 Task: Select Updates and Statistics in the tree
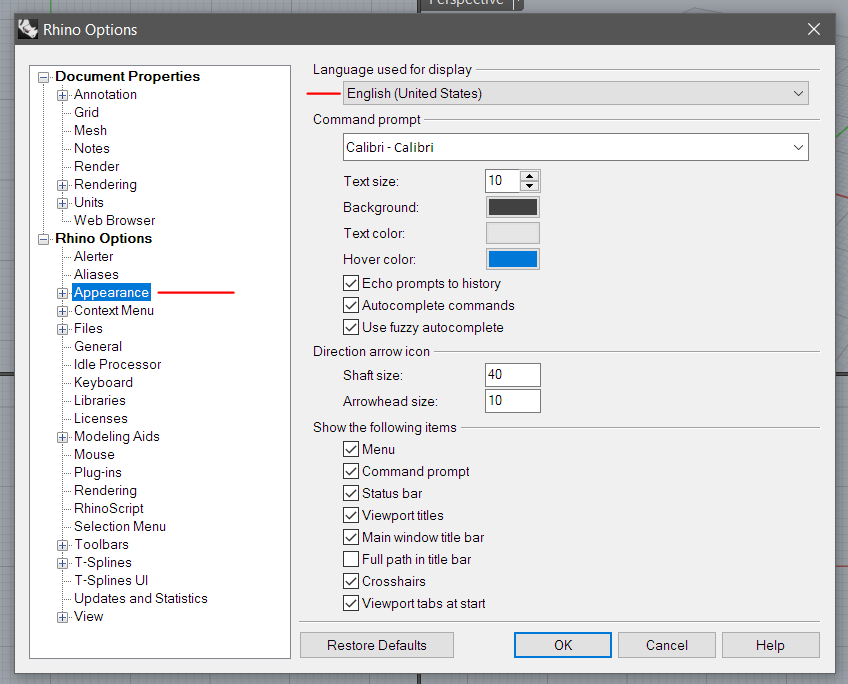pyautogui.click(x=141, y=599)
